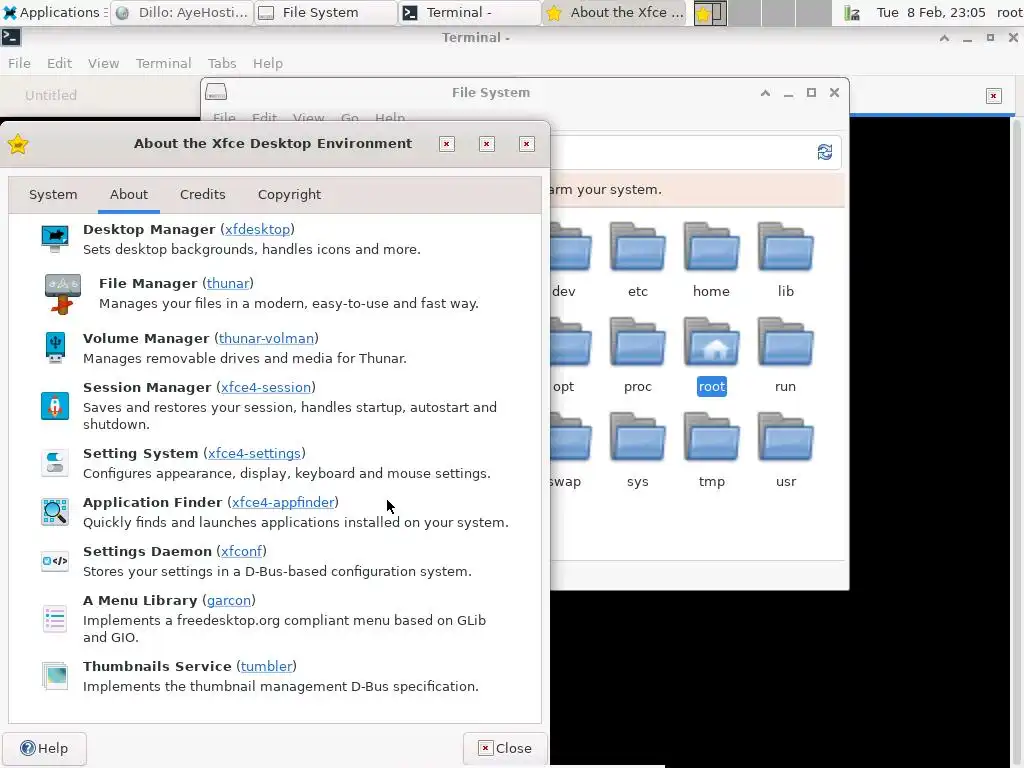Click the Session Manager rocket icon
Screen dimensions: 1024x768
55,406
